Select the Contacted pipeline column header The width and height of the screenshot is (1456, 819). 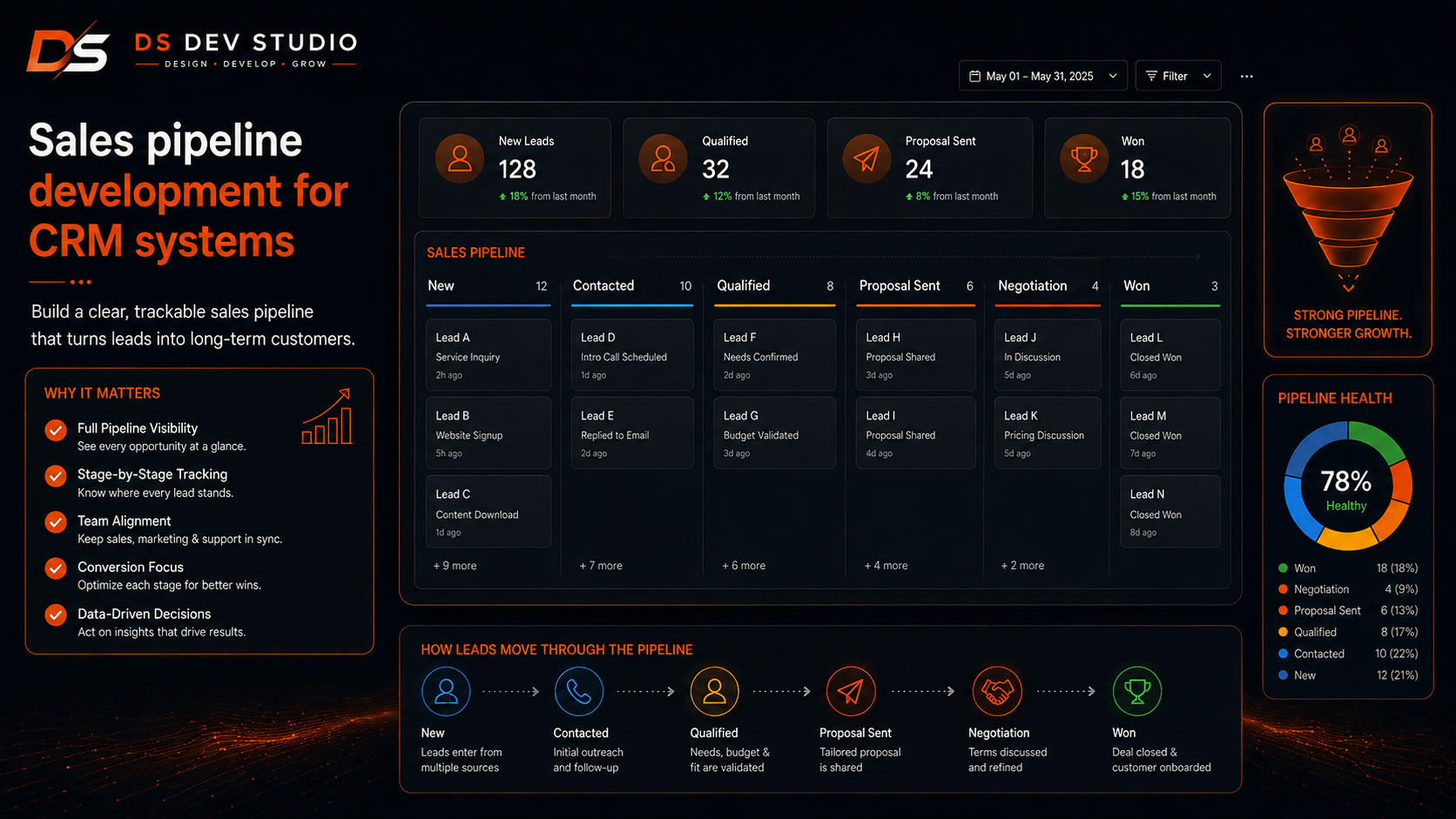coord(632,286)
